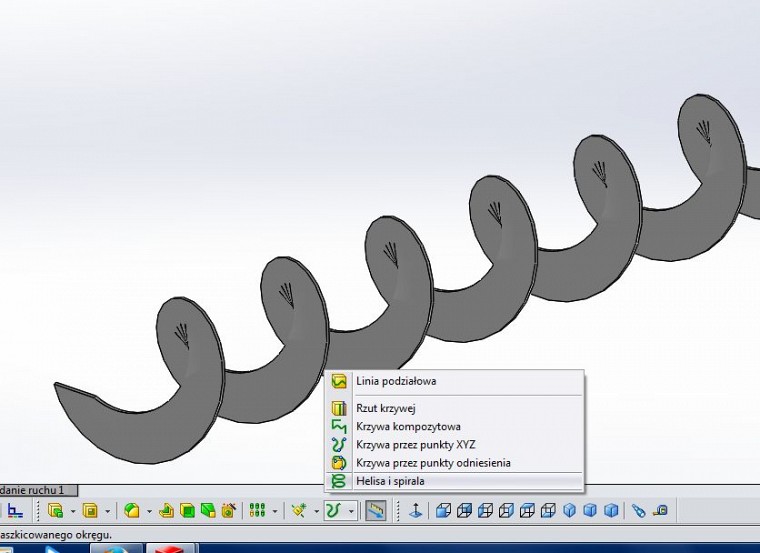Select the Draft feature icon
The width and height of the screenshot is (760, 553).
point(208,510)
